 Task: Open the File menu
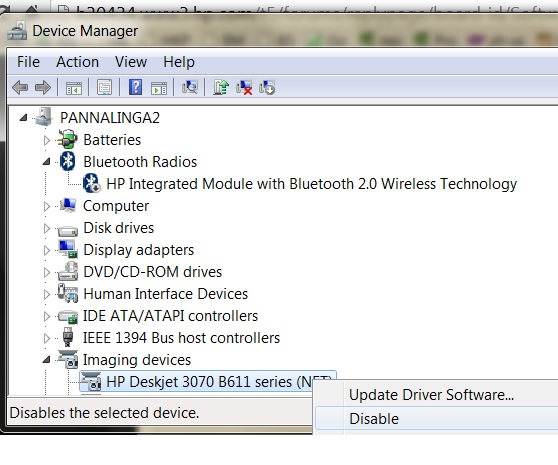tap(28, 62)
